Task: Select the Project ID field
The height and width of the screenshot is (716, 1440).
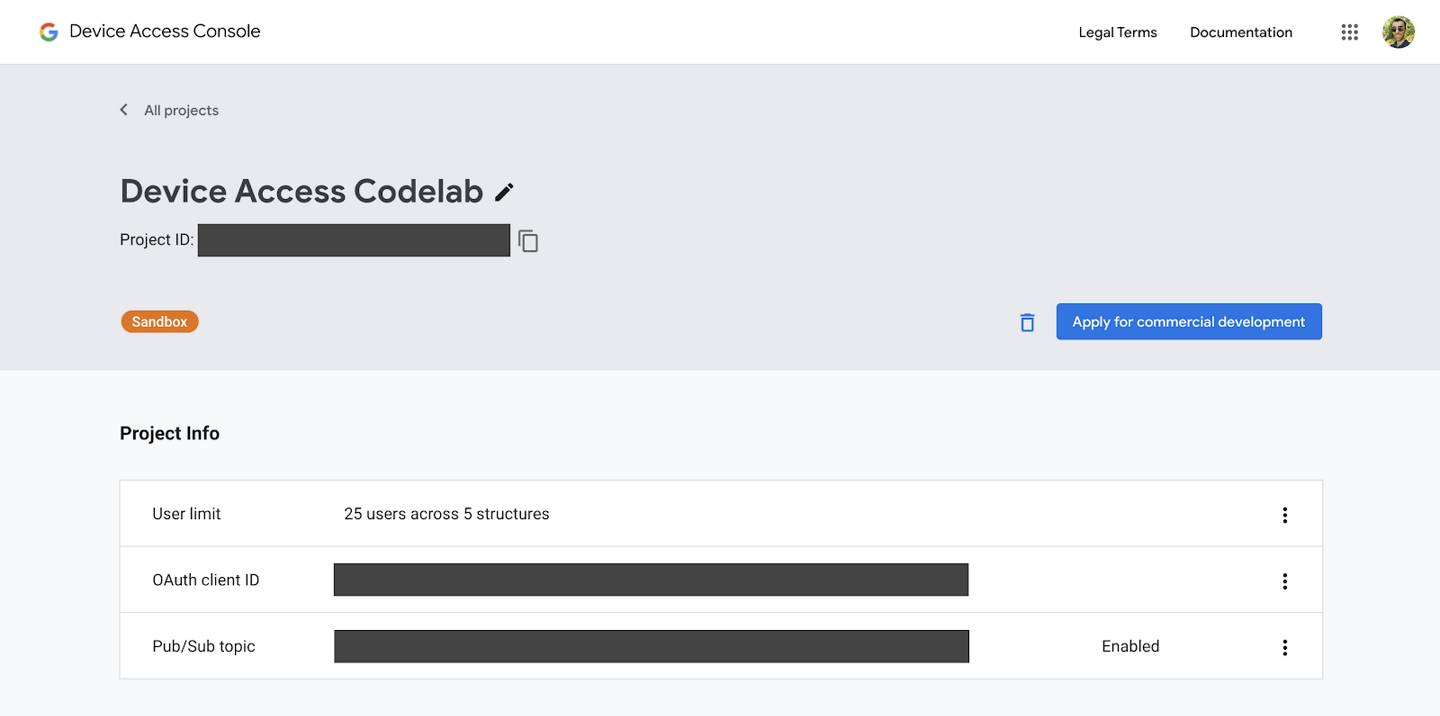Action: pyautogui.click(x=353, y=240)
